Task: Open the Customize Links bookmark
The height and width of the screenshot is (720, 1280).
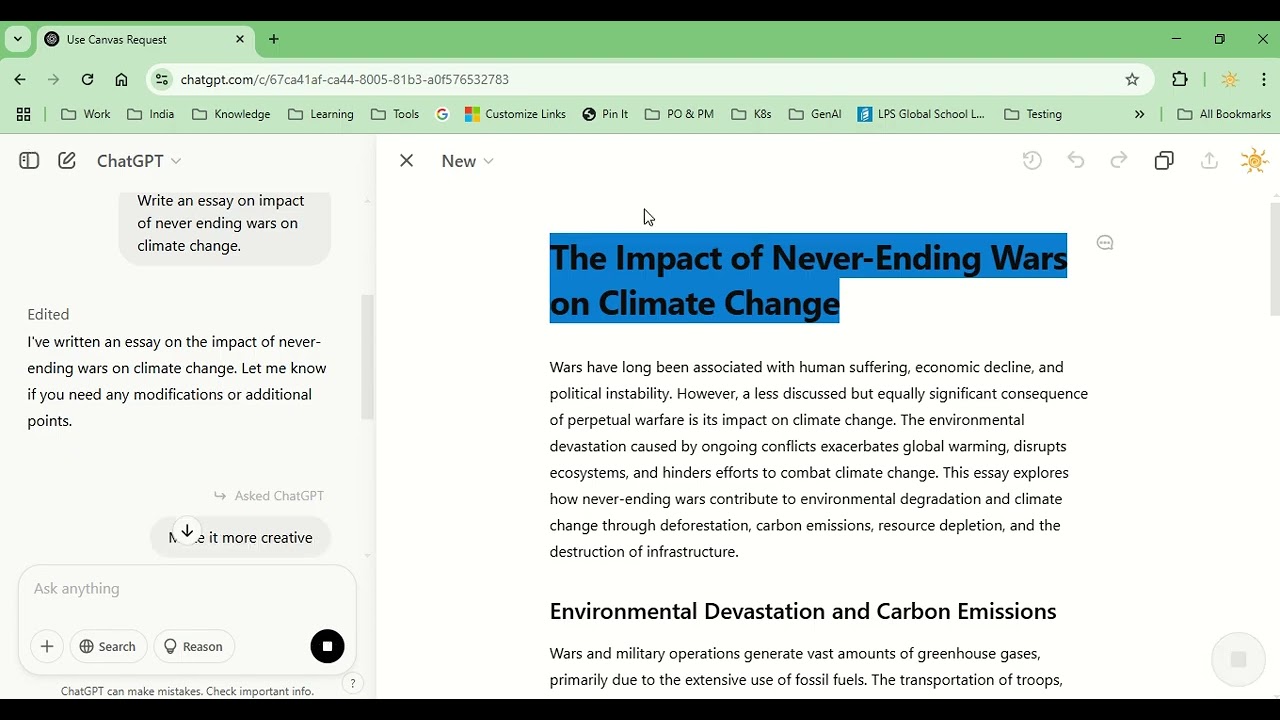Action: click(516, 114)
